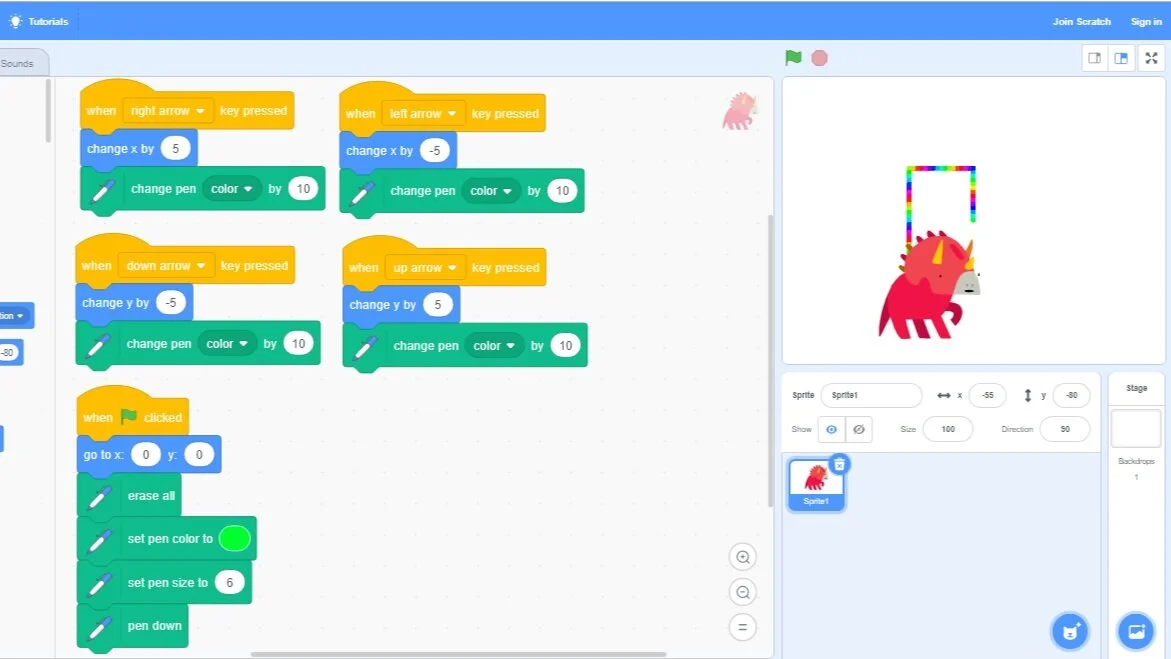Hide the sprite using the crossed-eye icon
Screen dimensions: 1171x659
click(859, 429)
